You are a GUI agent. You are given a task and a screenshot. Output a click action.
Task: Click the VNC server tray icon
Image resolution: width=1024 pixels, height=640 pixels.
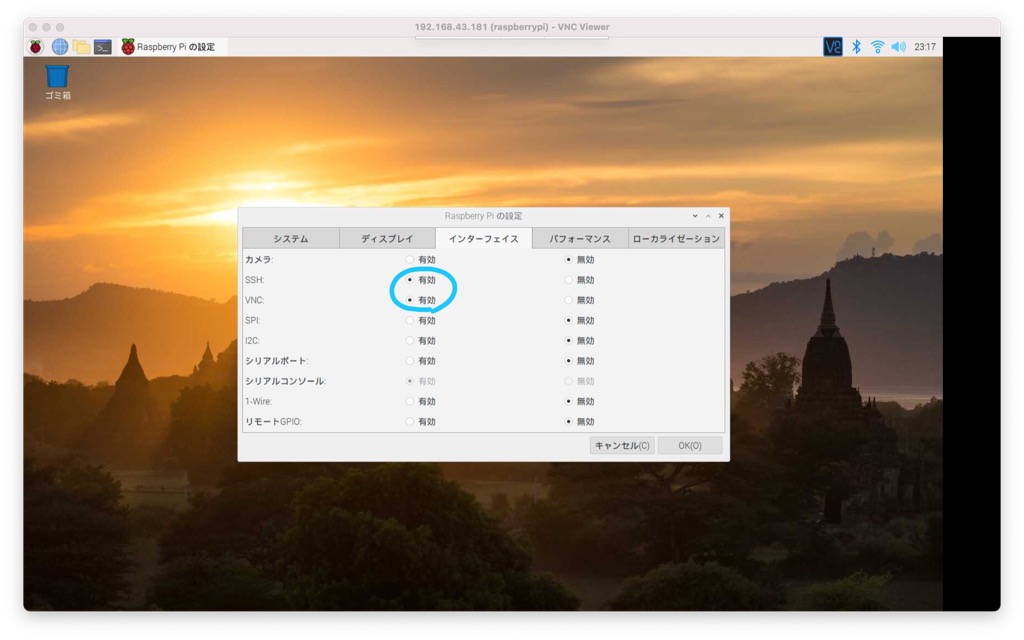click(832, 47)
